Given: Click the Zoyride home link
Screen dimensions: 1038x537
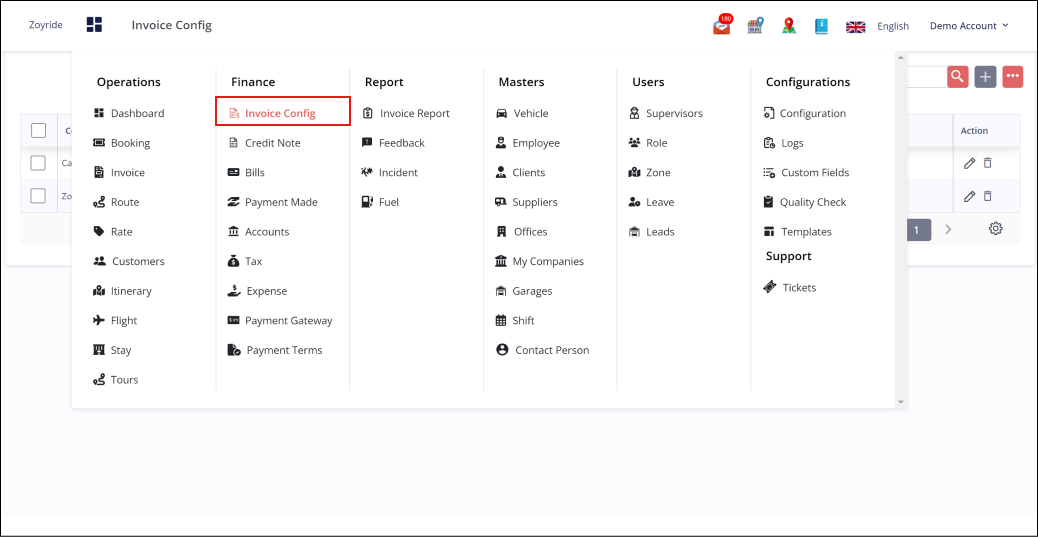Looking at the screenshot, I should (46, 26).
